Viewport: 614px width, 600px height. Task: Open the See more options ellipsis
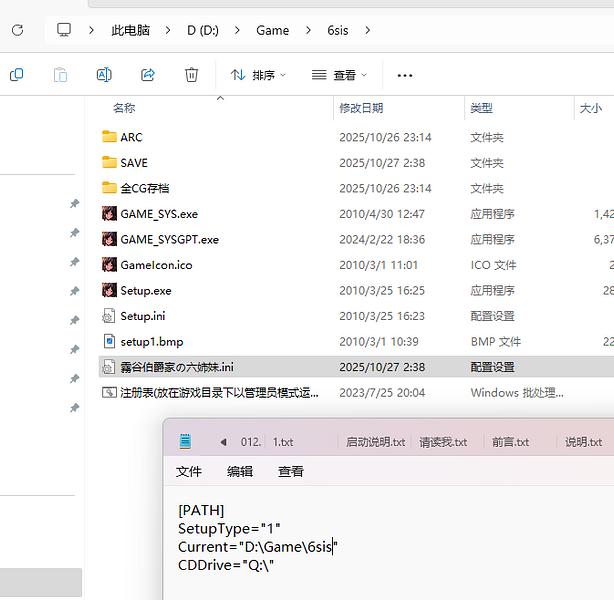pyautogui.click(x=405, y=75)
